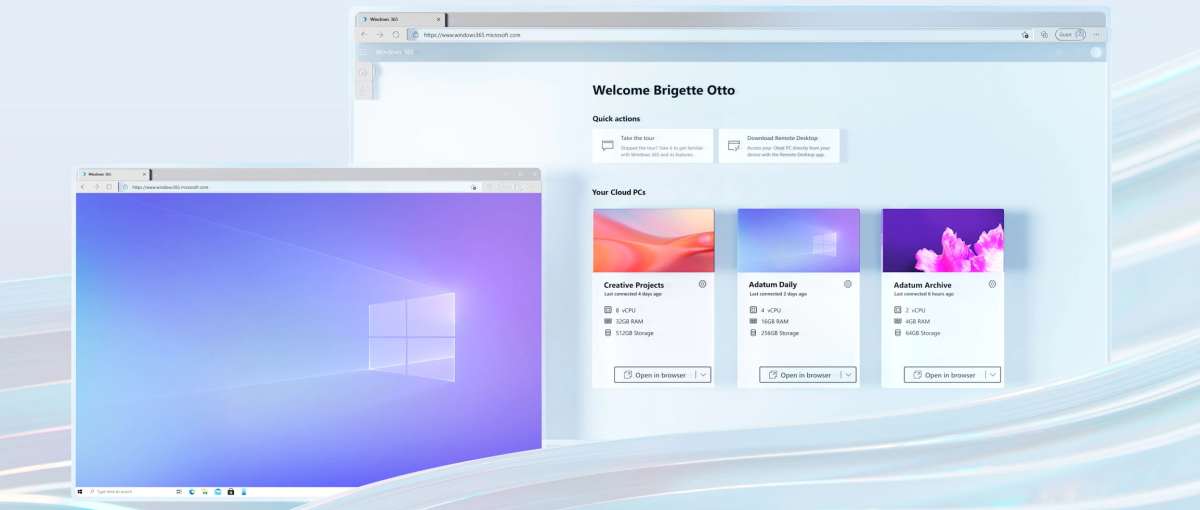Open the app launcher grid in Windows 365 header
This screenshot has height=510, width=1200.
(363, 52)
